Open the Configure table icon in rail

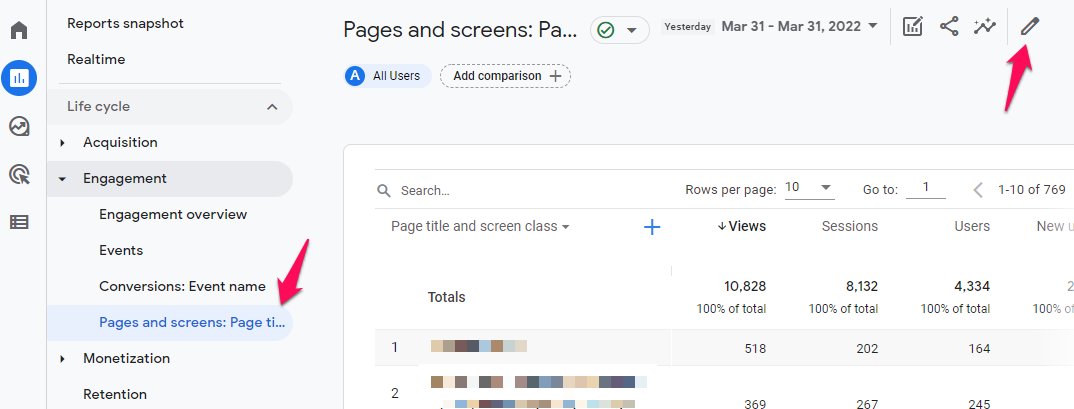[x=19, y=222]
